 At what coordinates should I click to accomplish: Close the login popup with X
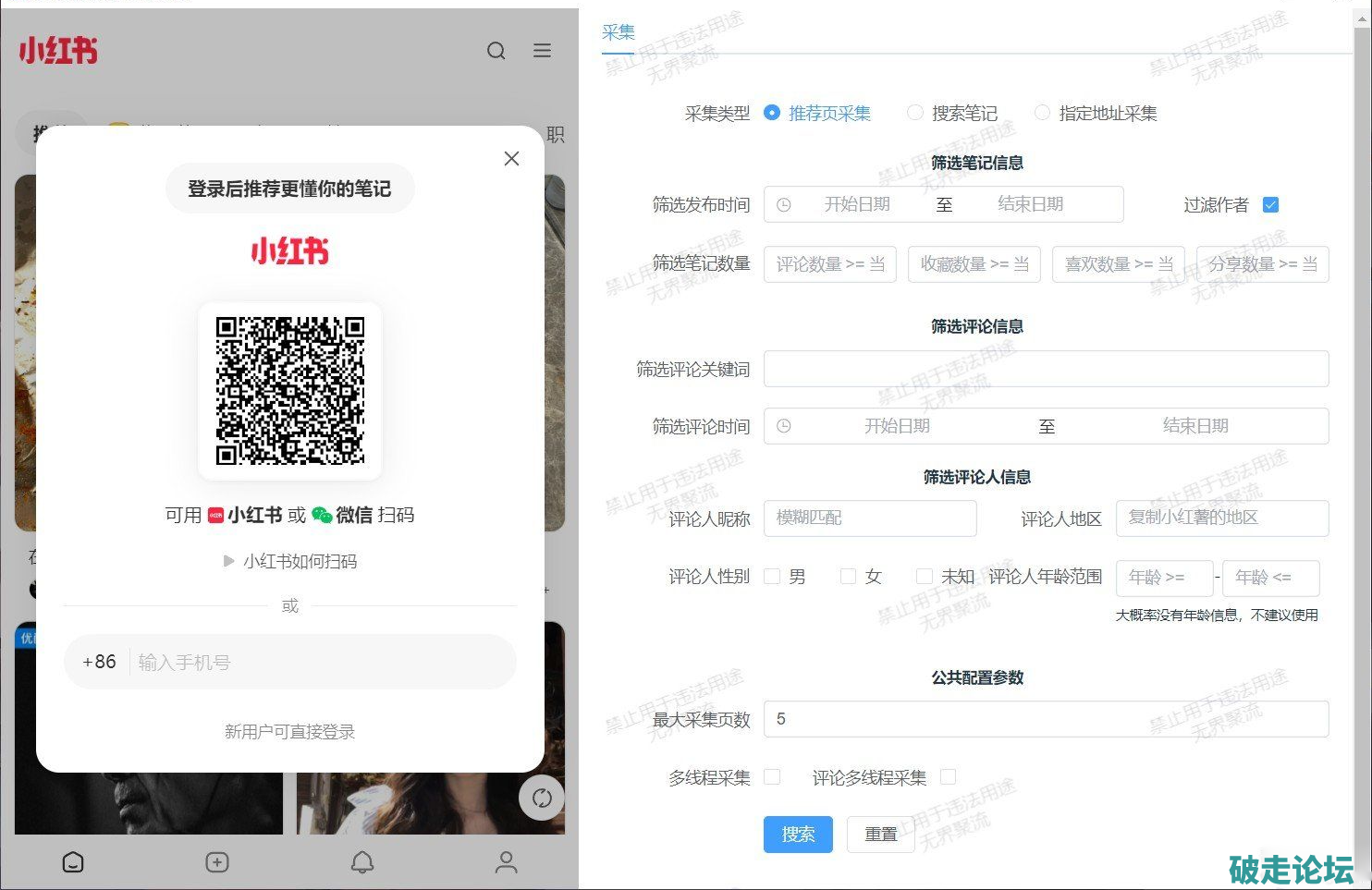(x=511, y=159)
